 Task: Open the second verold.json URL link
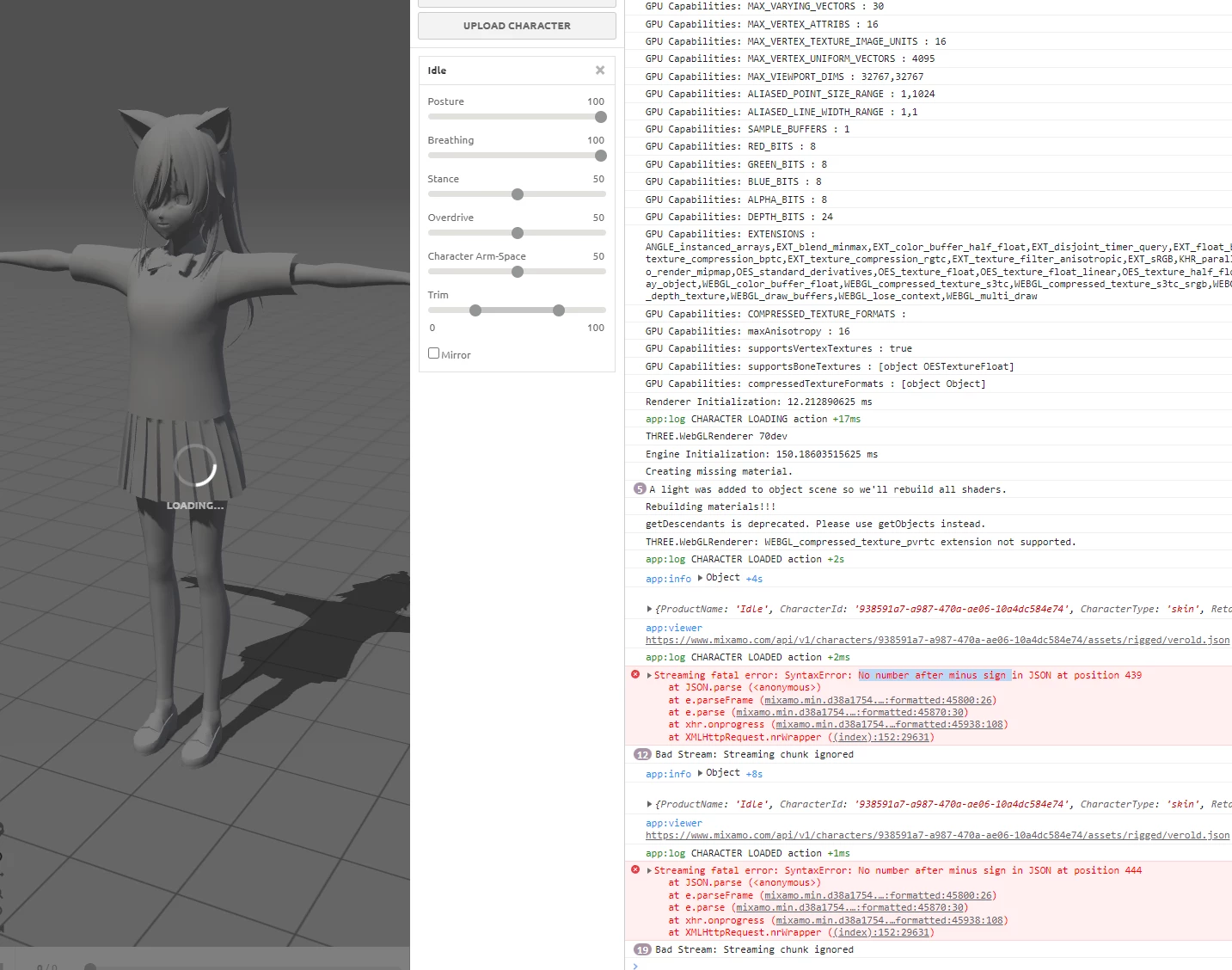937,835
